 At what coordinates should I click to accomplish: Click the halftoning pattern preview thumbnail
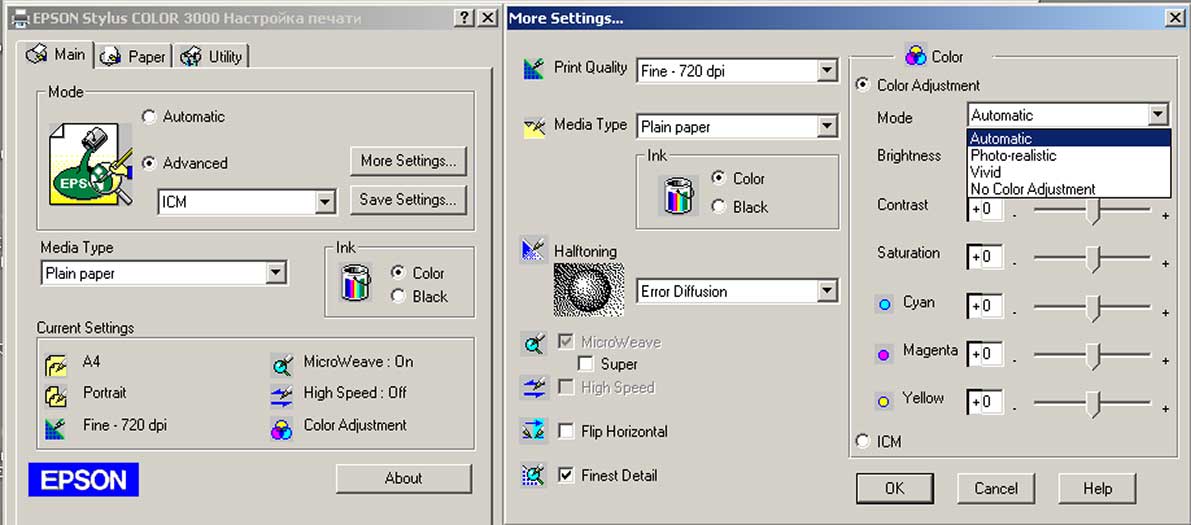point(589,290)
